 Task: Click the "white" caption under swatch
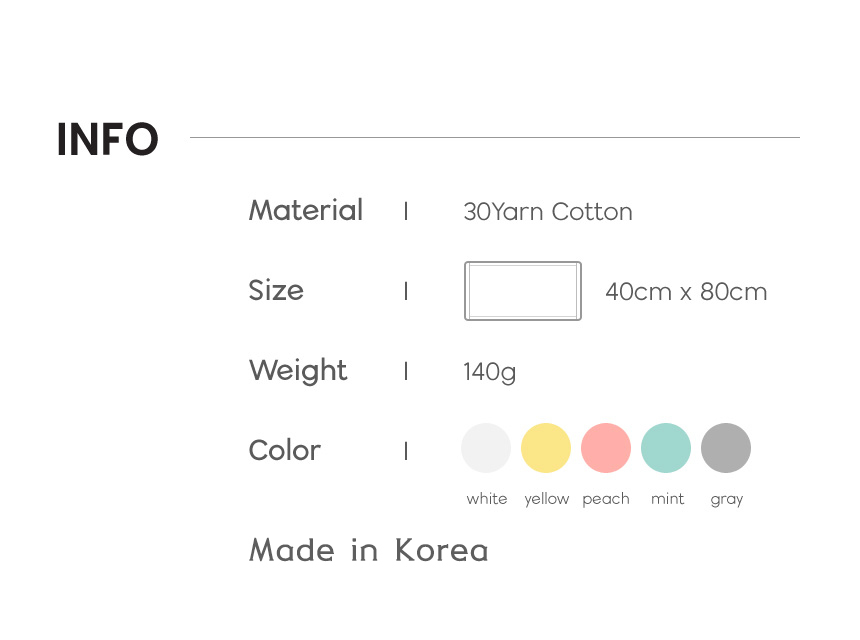(487, 499)
